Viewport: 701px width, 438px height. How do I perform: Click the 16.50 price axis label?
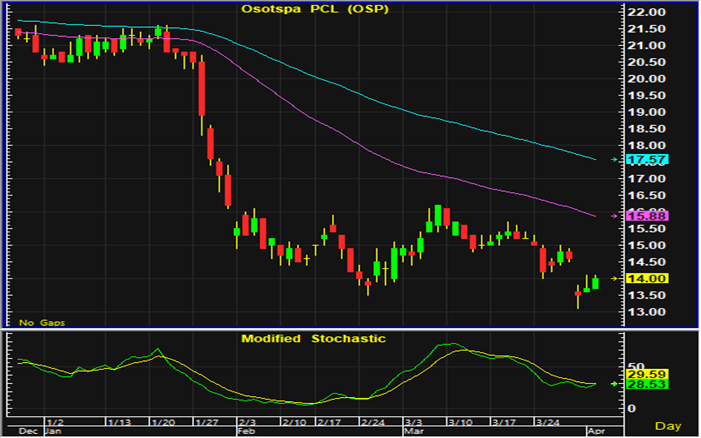point(646,196)
